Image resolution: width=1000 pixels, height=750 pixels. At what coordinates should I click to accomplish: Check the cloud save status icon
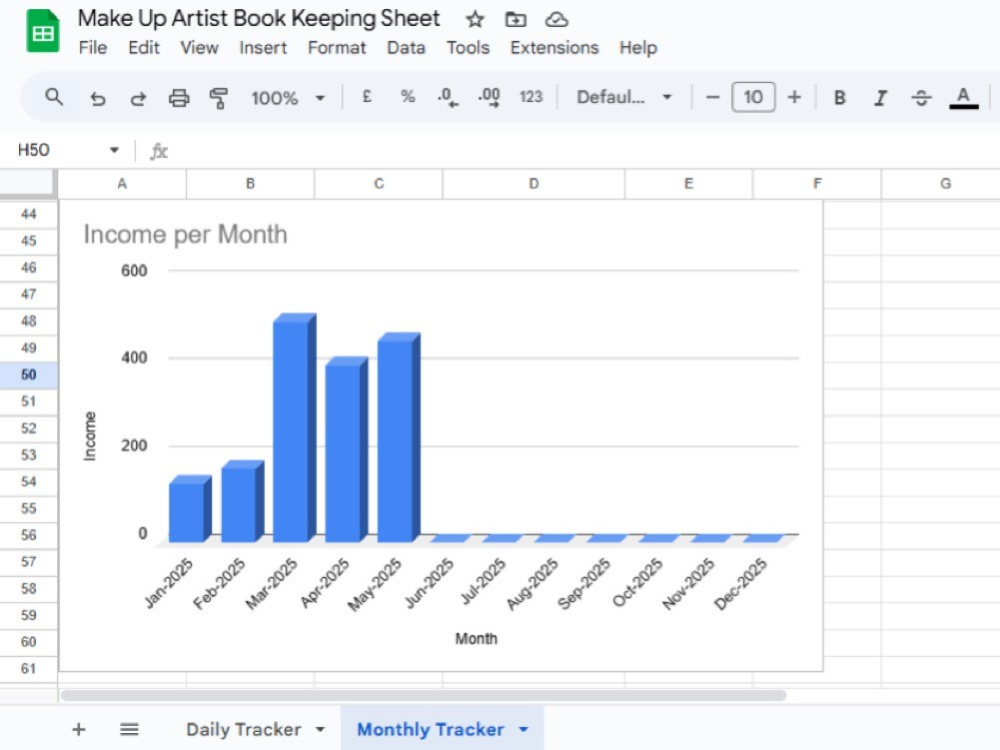click(x=556, y=20)
